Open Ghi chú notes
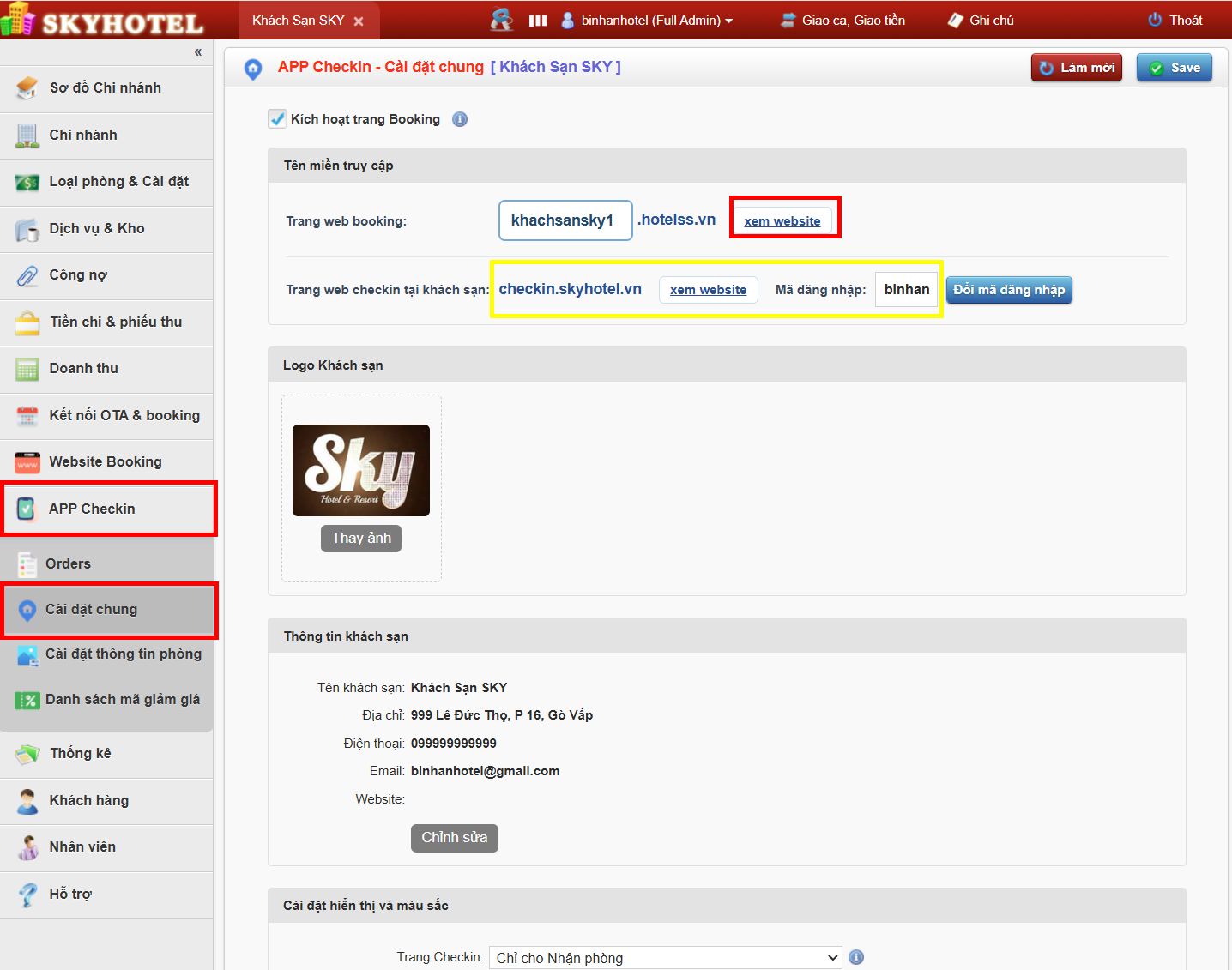This screenshot has height=970, width=1232. click(981, 21)
